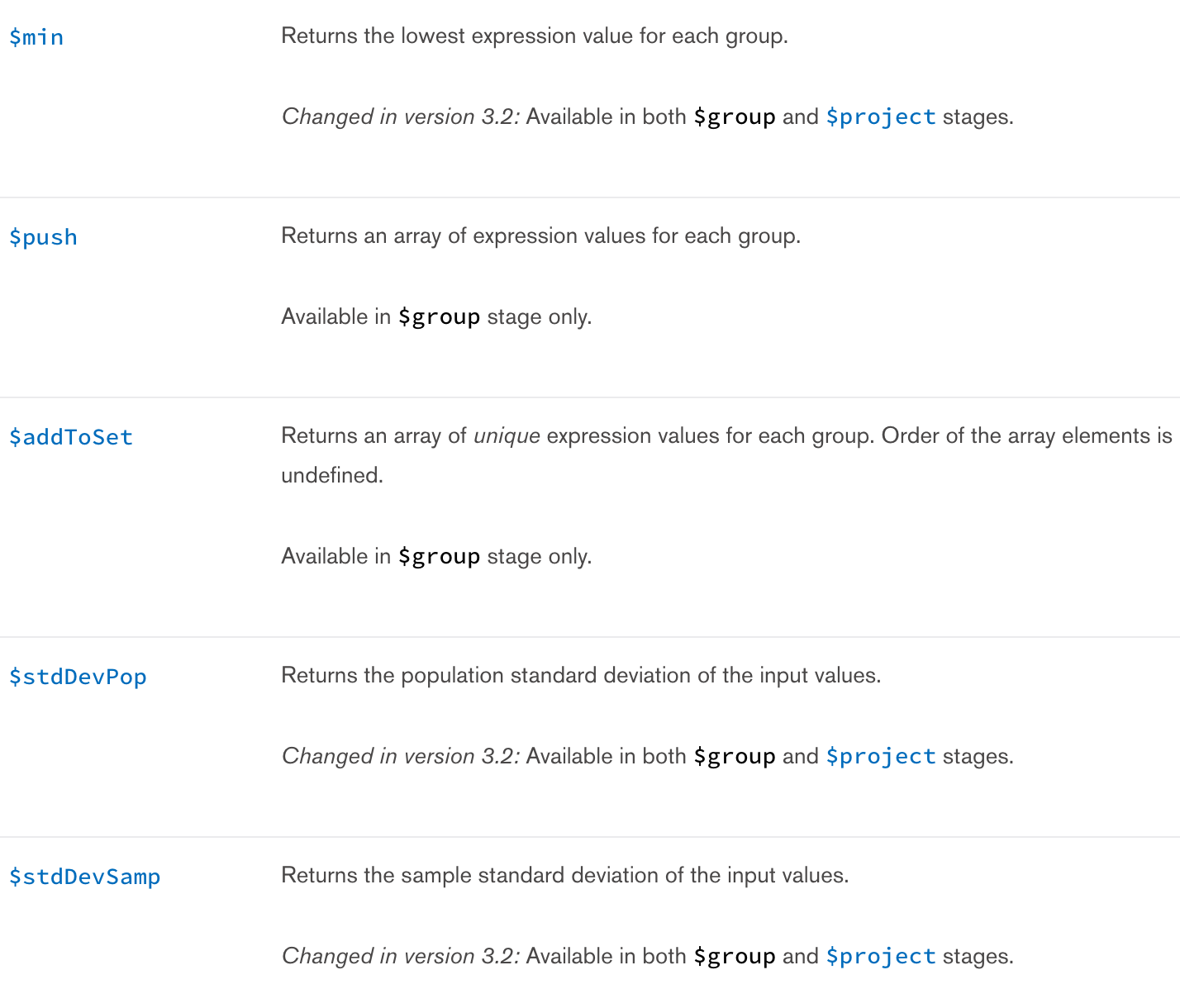The width and height of the screenshot is (1180, 1008).
Task: Click "Changed in version 3.2" in the $min row
Action: [401, 117]
